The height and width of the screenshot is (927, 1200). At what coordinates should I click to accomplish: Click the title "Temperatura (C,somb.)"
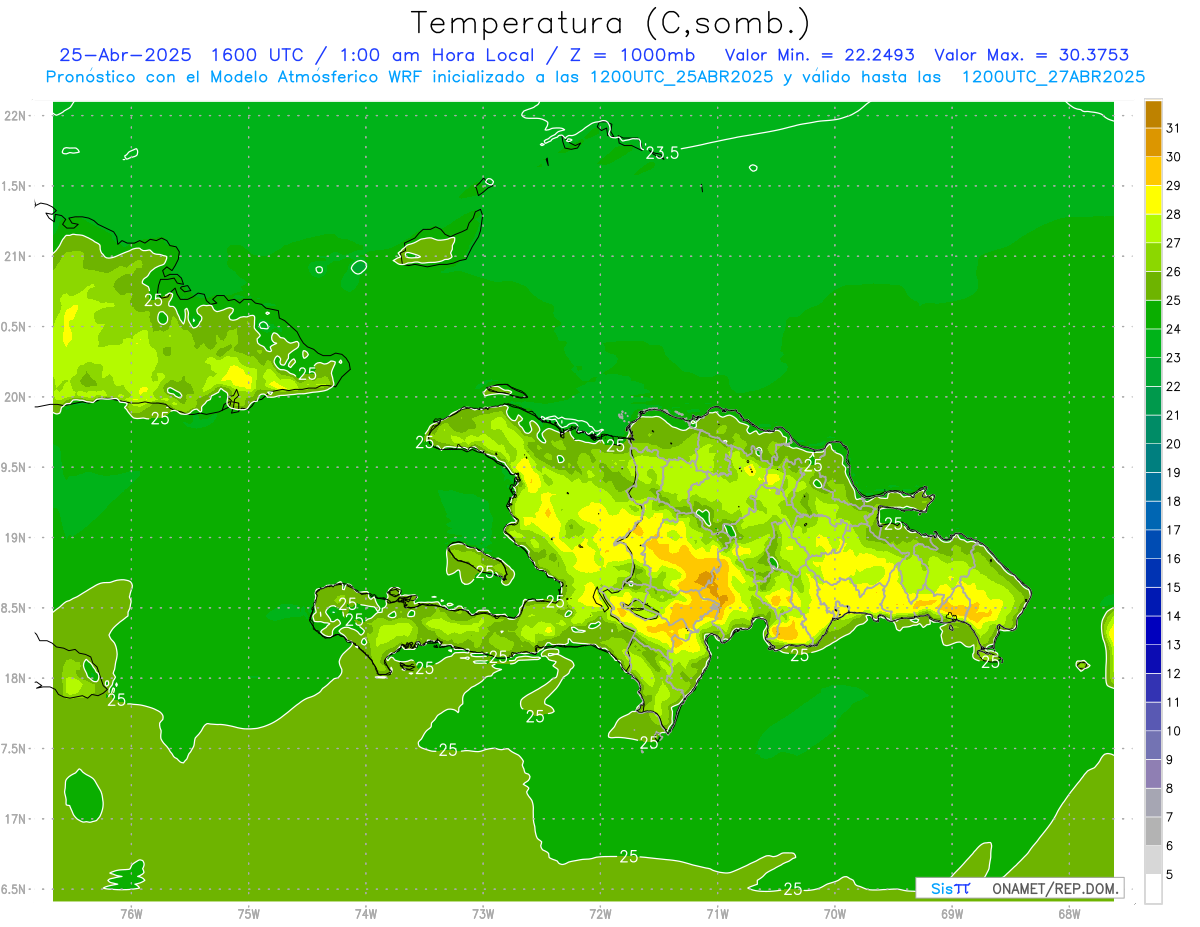pyautogui.click(x=611, y=23)
